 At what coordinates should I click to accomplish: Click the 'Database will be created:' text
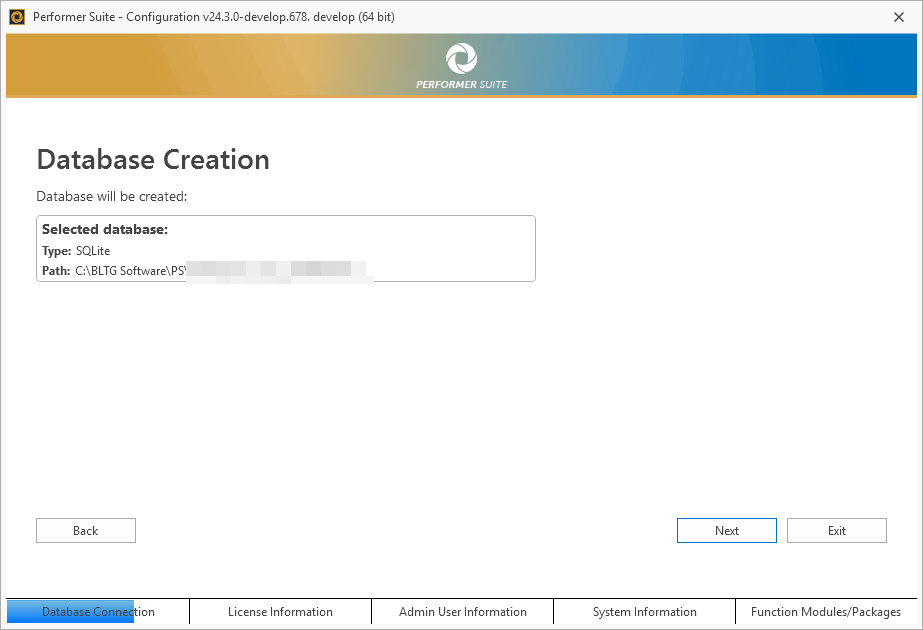(112, 196)
